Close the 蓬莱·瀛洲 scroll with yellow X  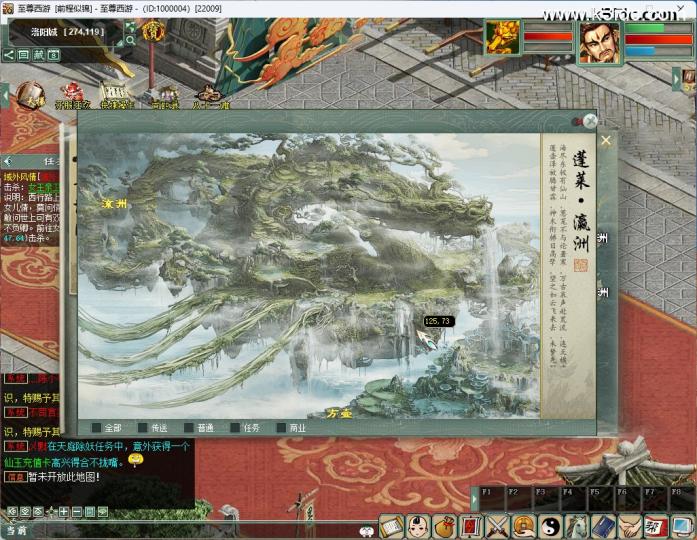point(606,140)
